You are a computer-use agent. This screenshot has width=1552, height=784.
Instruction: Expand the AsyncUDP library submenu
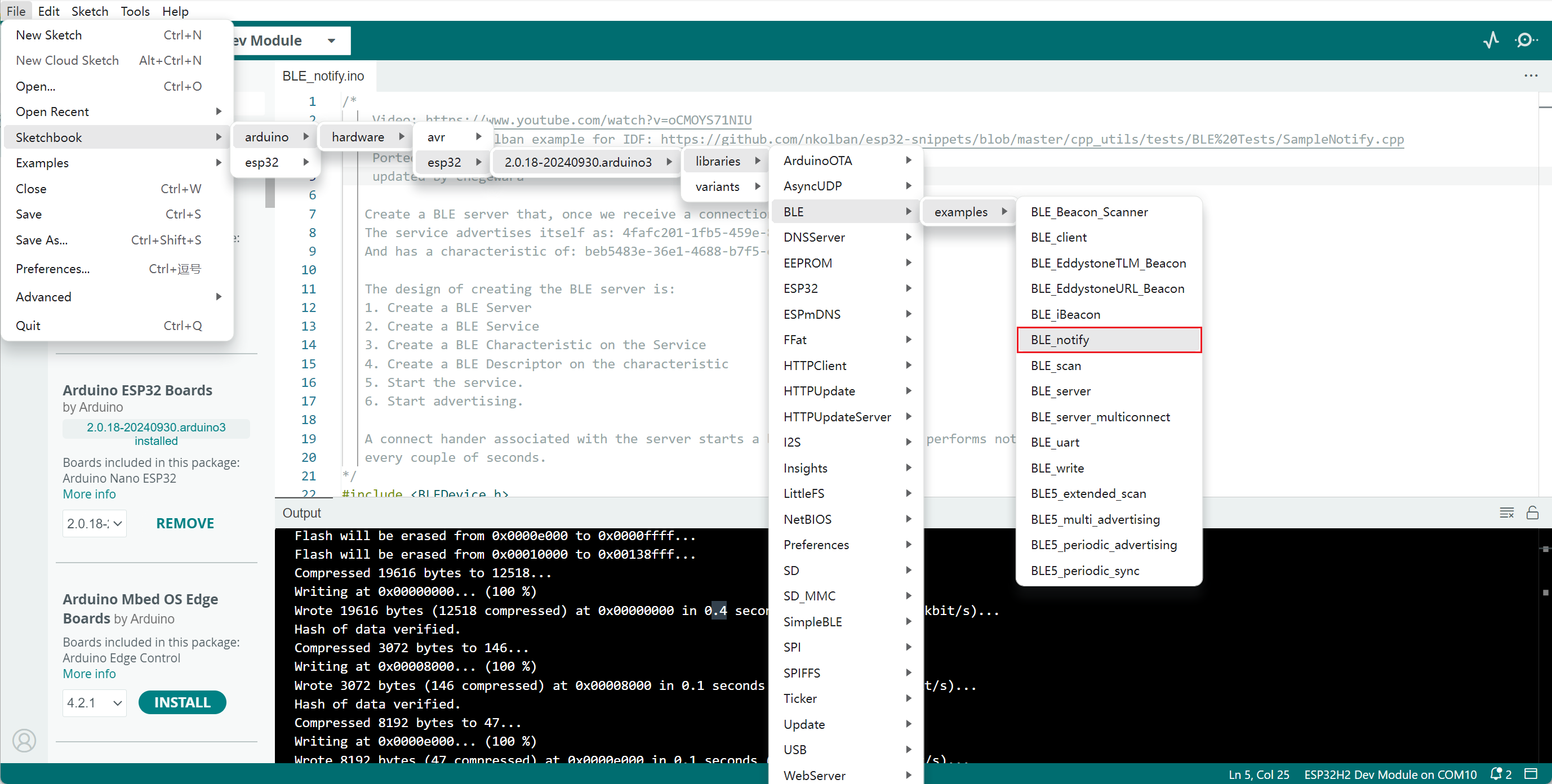(x=847, y=186)
